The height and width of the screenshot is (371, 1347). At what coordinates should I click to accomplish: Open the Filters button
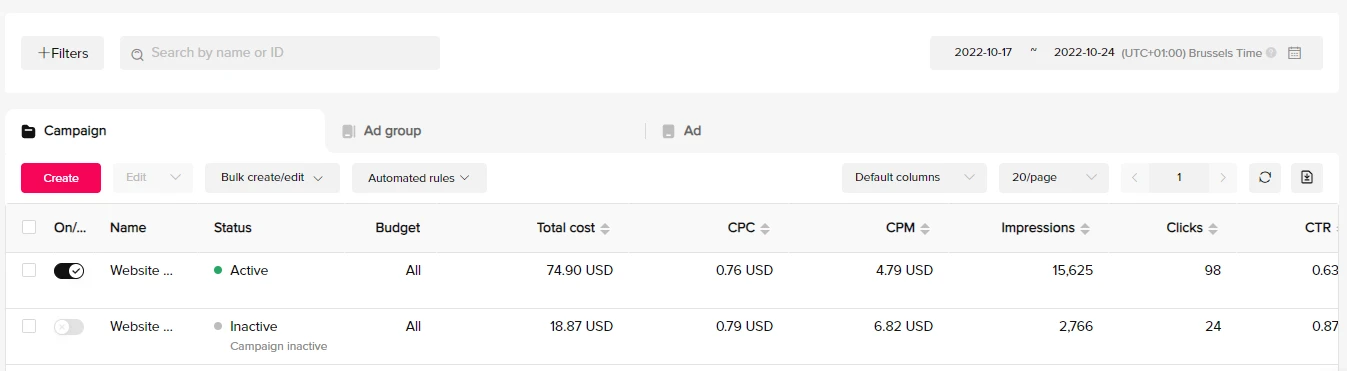tap(62, 53)
